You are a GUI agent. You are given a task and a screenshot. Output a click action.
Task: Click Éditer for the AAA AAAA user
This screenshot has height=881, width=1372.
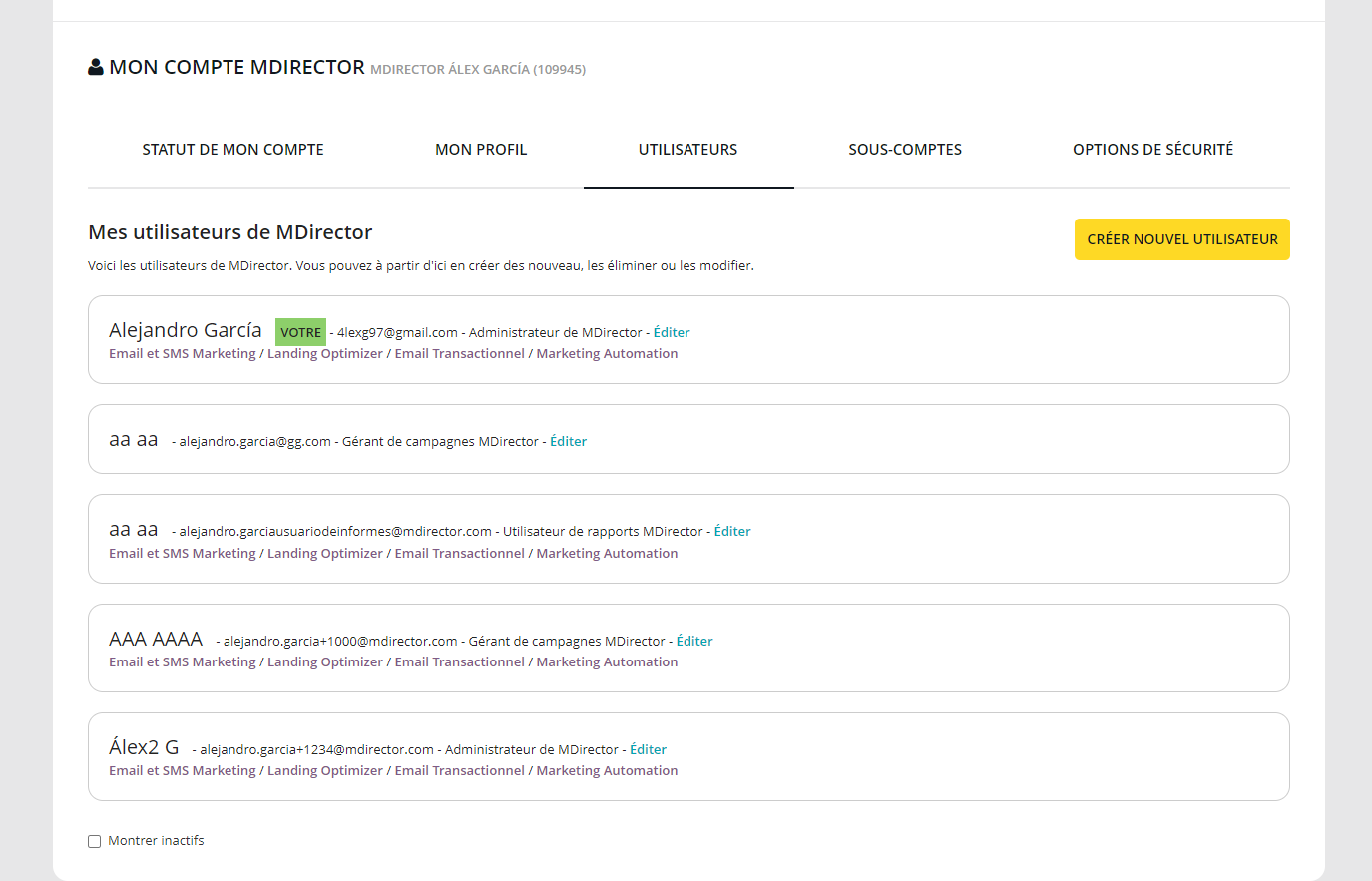(694, 642)
